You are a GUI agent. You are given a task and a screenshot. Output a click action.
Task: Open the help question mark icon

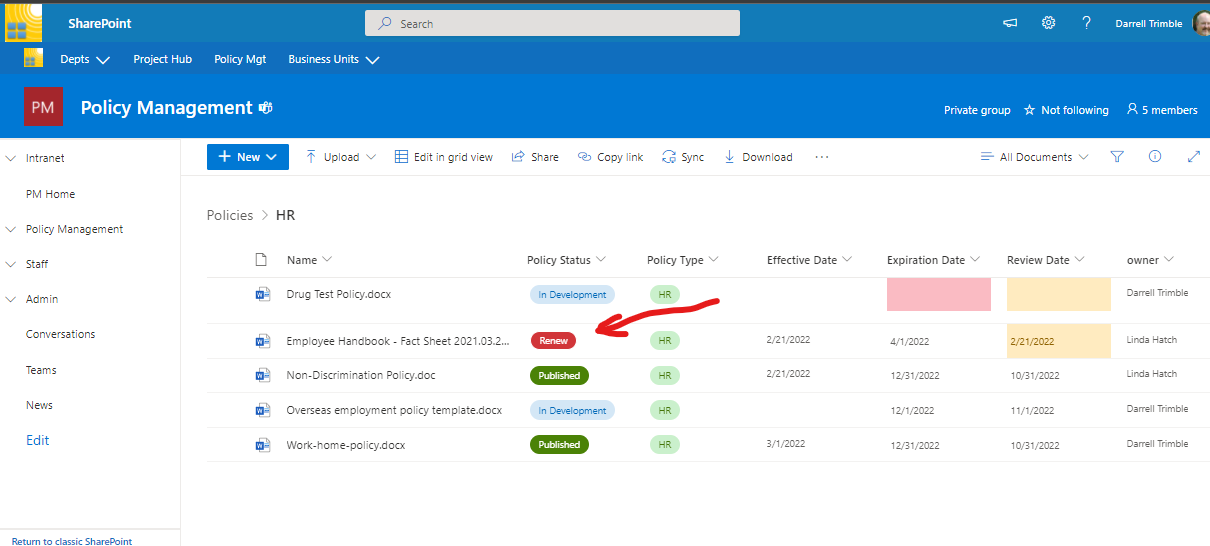pyautogui.click(x=1086, y=23)
